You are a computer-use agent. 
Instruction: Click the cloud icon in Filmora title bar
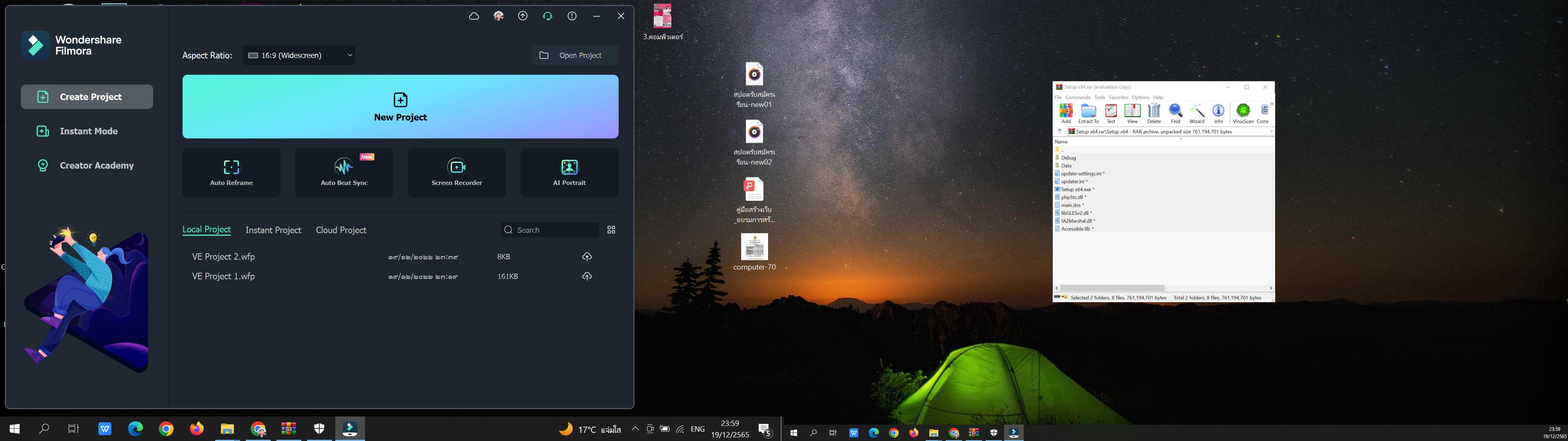pyautogui.click(x=474, y=16)
